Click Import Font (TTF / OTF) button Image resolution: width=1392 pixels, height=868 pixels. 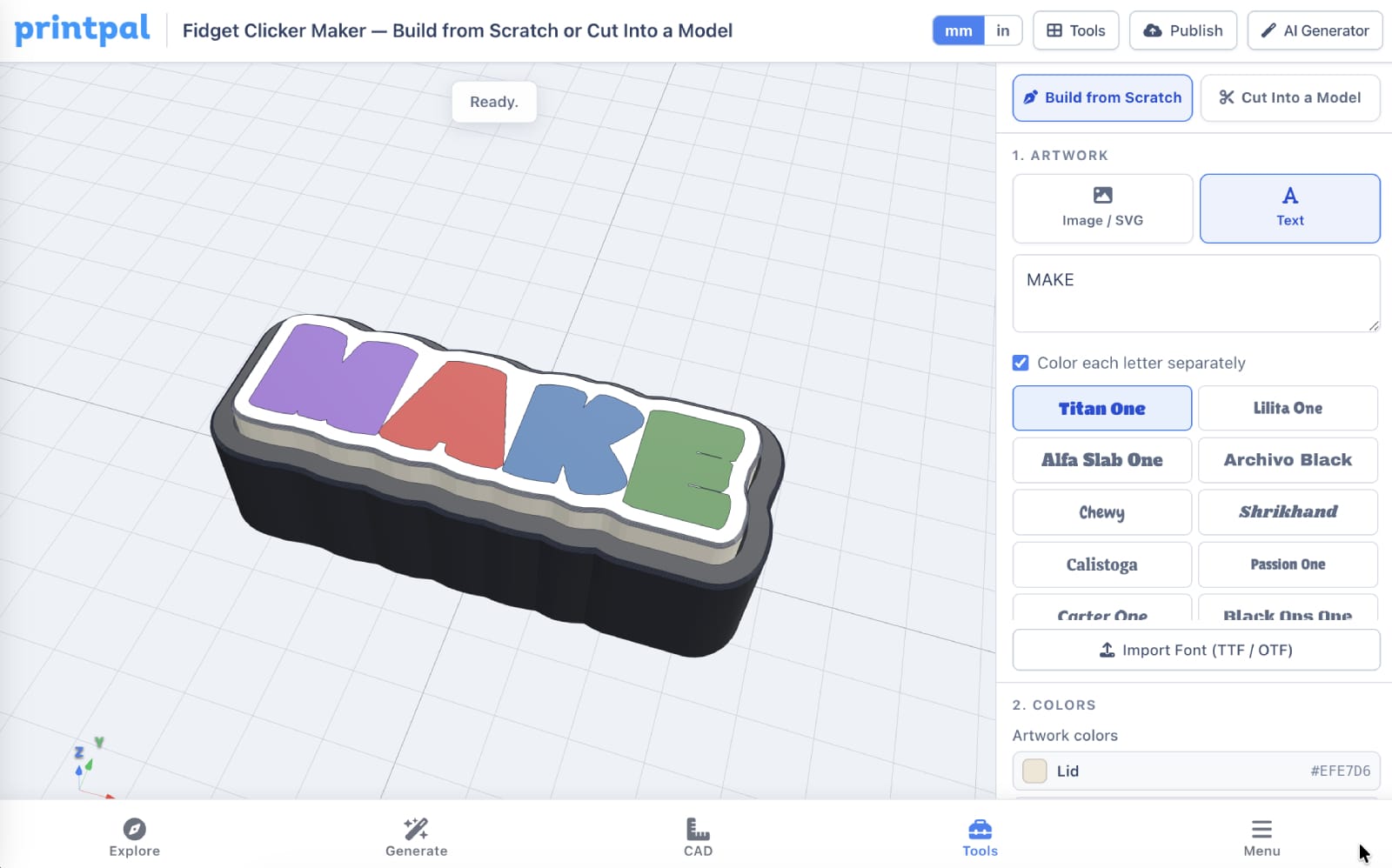(1196, 650)
